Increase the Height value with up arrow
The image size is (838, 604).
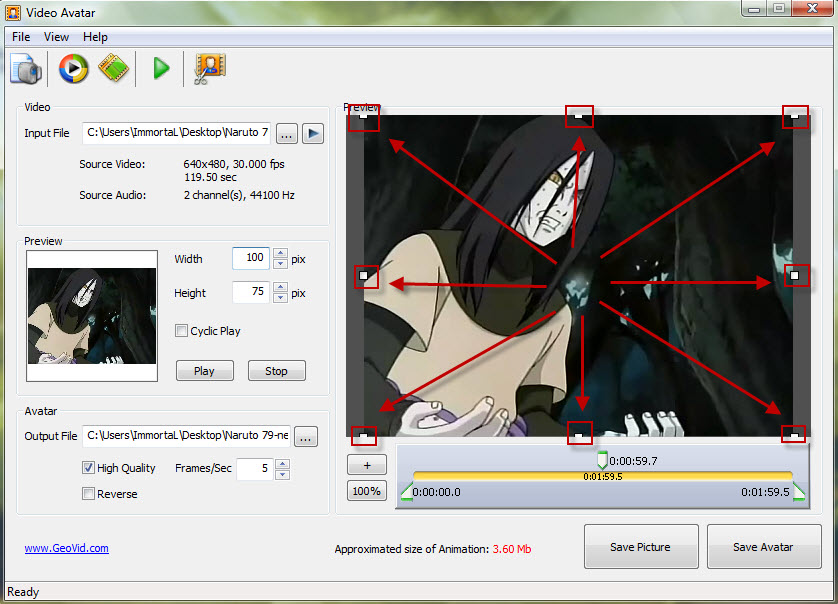point(280,287)
